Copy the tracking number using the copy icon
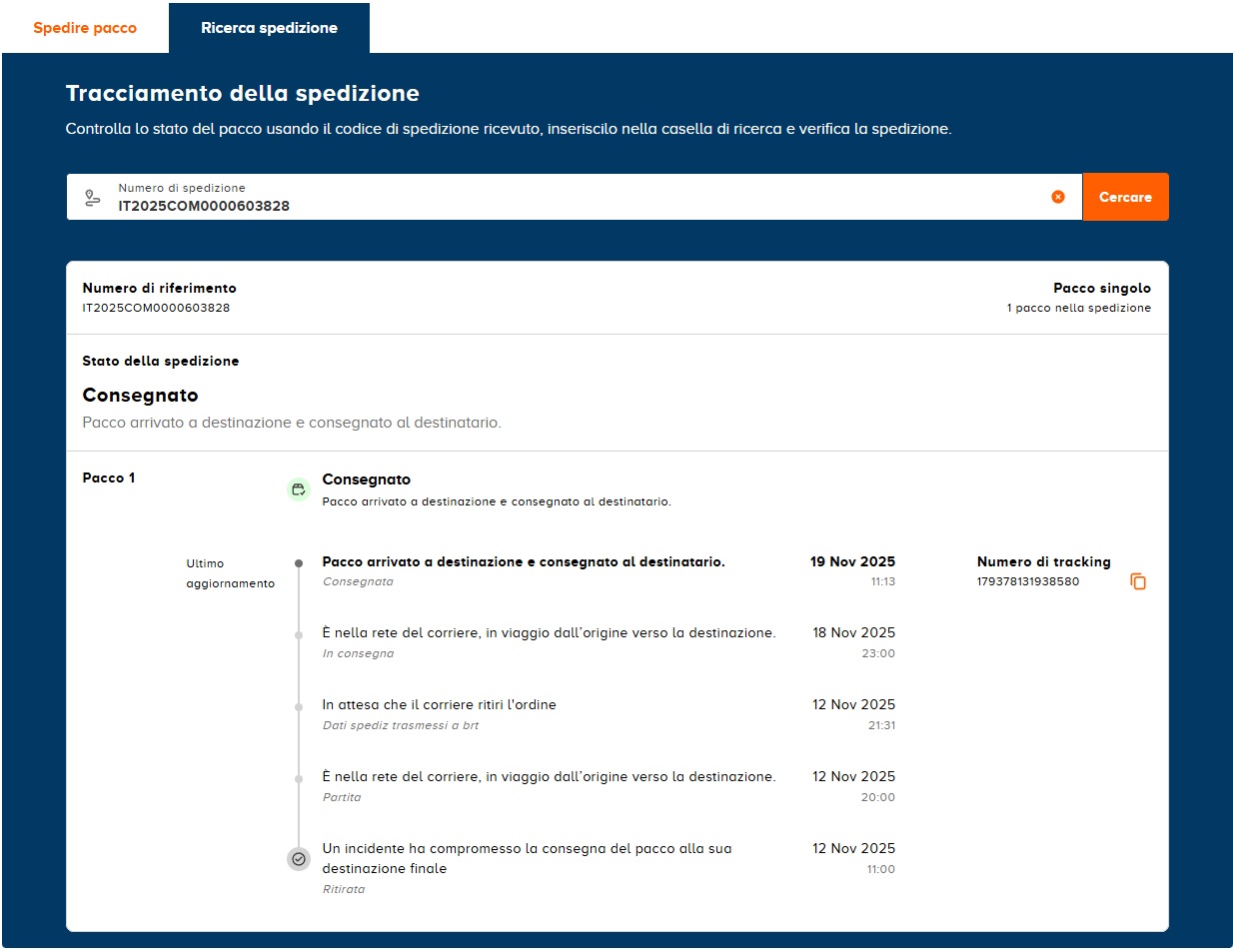Screen dimensions: 1233x952 [1138, 581]
